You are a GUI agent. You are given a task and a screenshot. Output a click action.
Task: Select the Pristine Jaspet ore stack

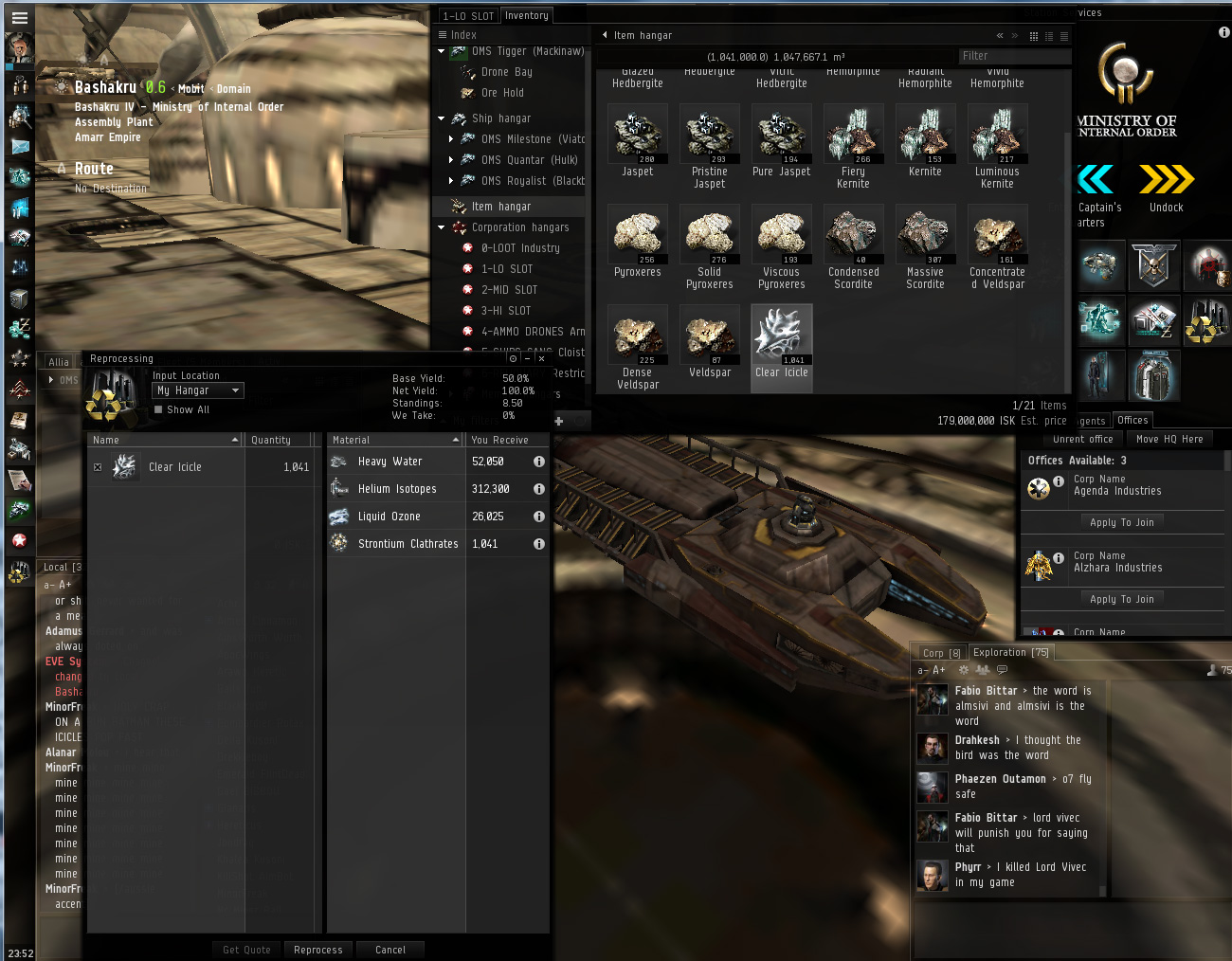710,147
